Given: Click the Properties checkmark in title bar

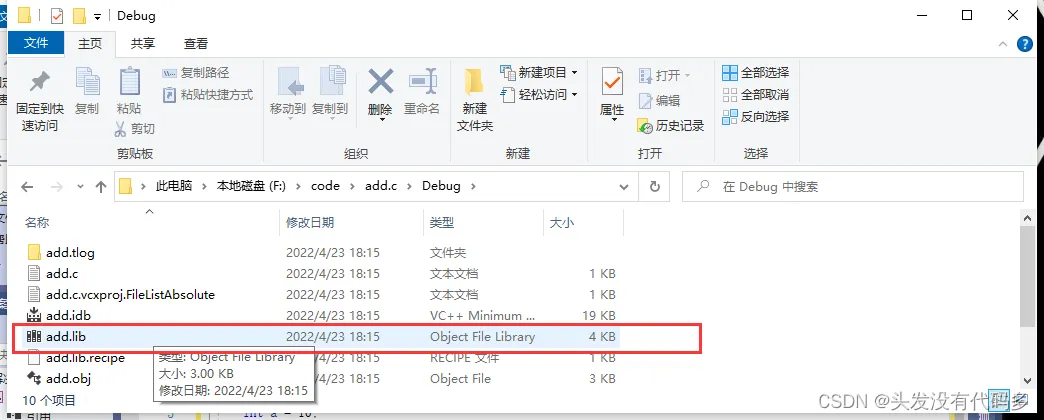Looking at the screenshot, I should pyautogui.click(x=57, y=15).
